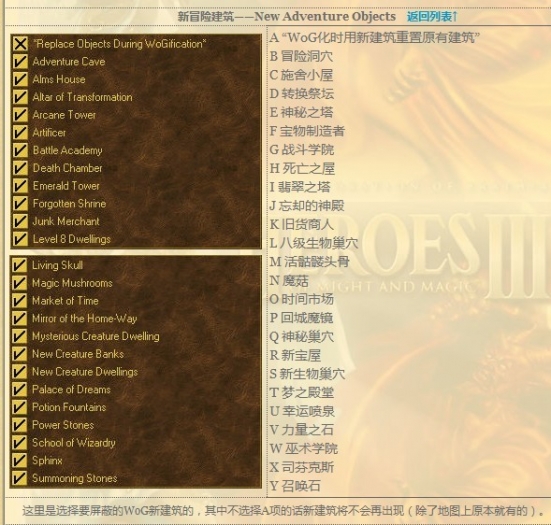Disable the Artificer checkbox
The image size is (551, 525).
[x=20, y=132]
